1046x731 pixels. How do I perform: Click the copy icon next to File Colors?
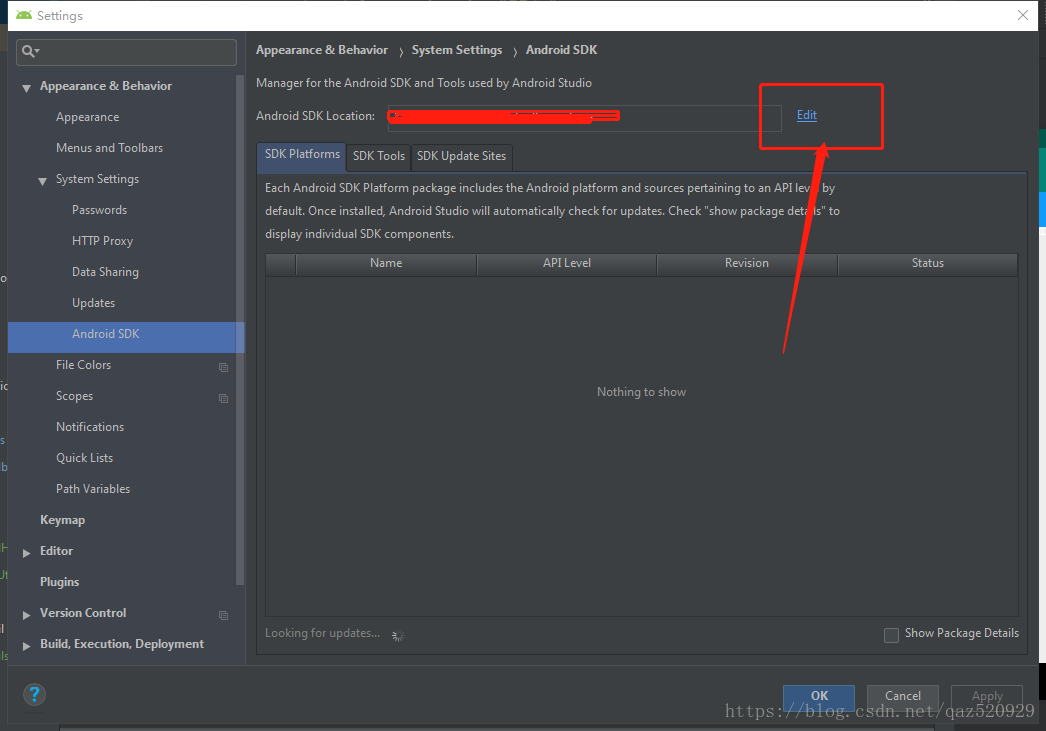(223, 368)
